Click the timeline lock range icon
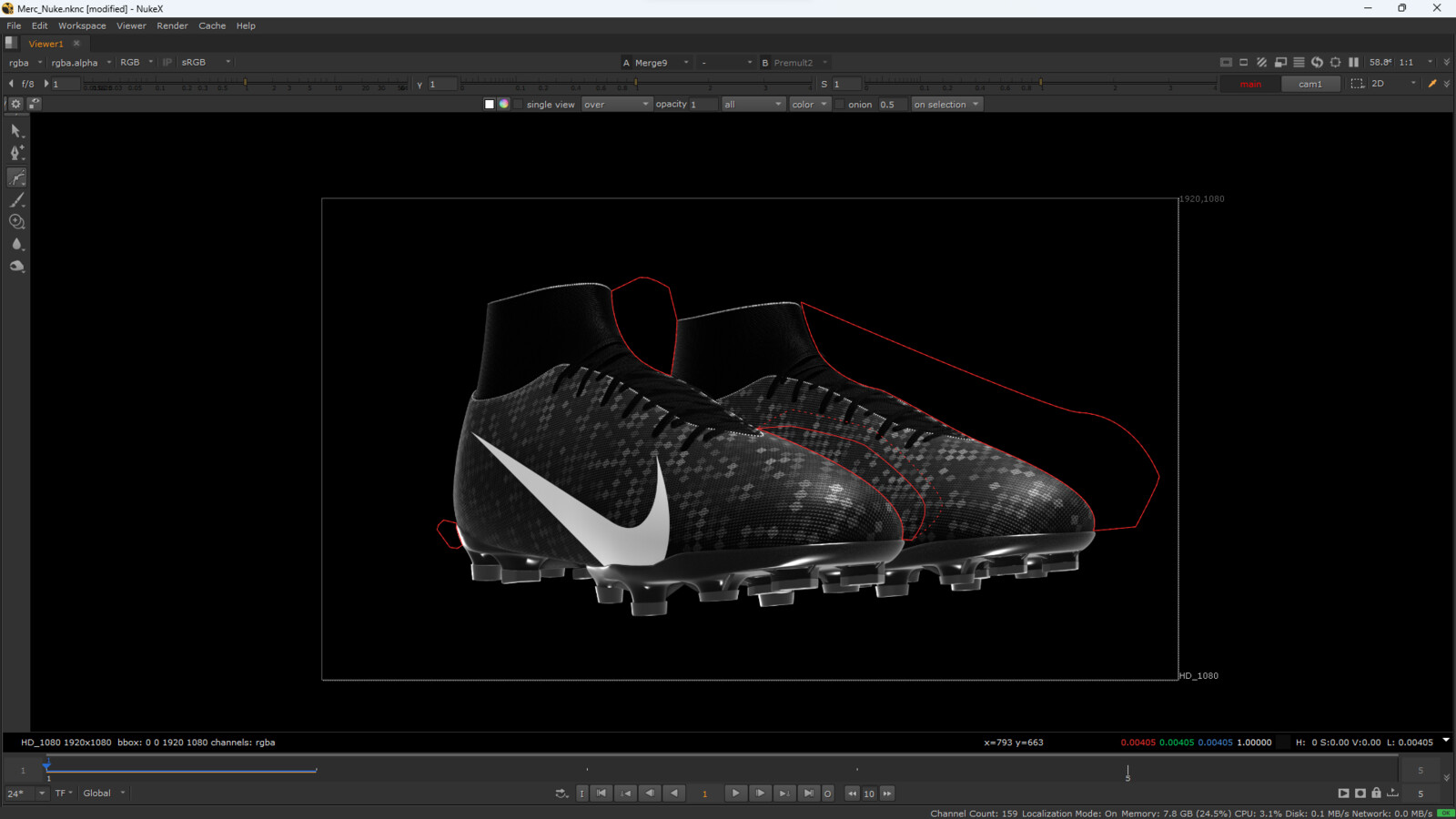The height and width of the screenshot is (819, 1456). (x=1377, y=794)
